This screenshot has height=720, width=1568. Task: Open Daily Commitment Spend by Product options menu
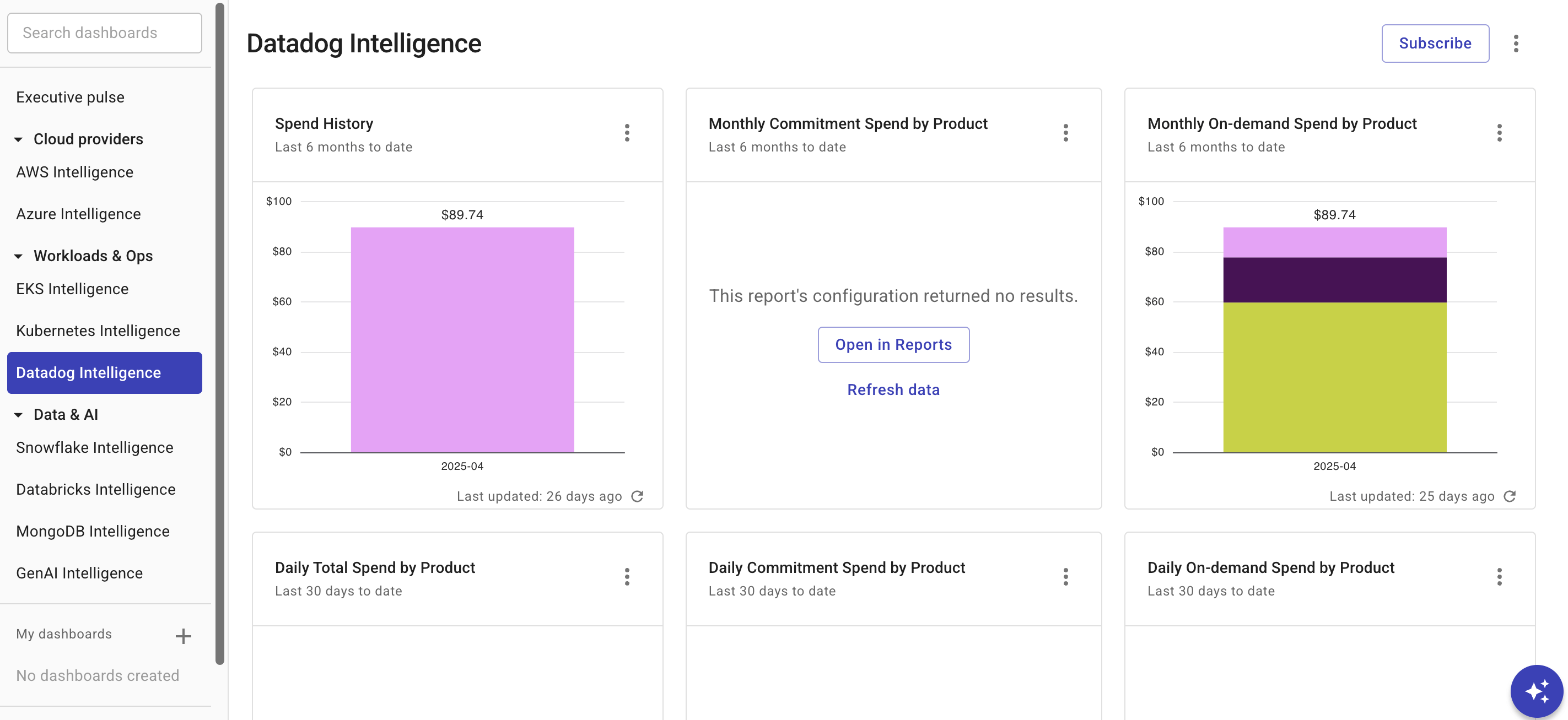pyautogui.click(x=1066, y=576)
